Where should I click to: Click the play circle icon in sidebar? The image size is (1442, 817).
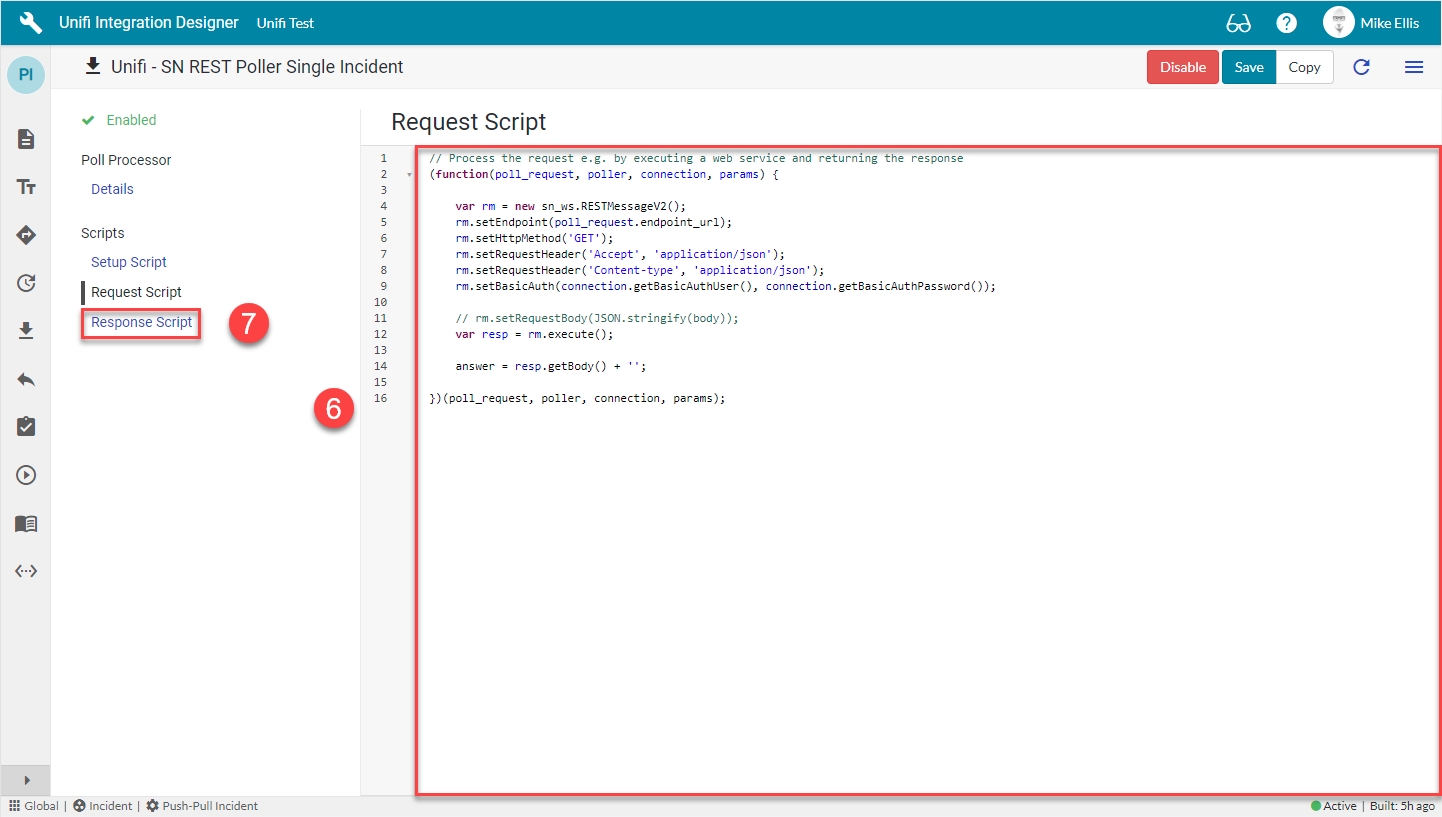point(26,475)
